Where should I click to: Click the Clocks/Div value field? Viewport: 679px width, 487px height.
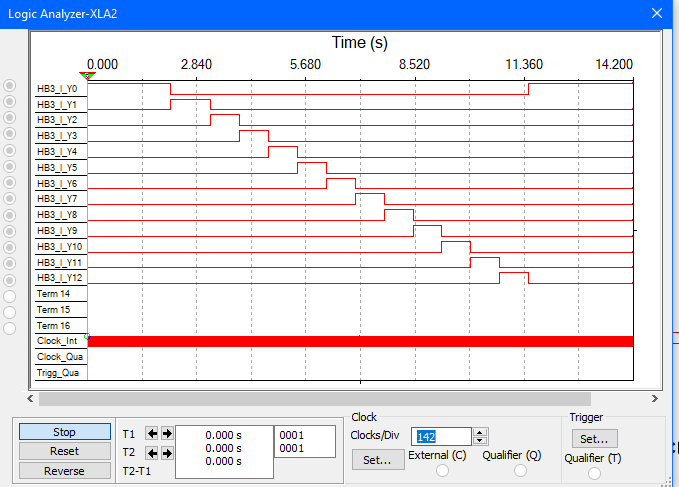[x=441, y=436]
